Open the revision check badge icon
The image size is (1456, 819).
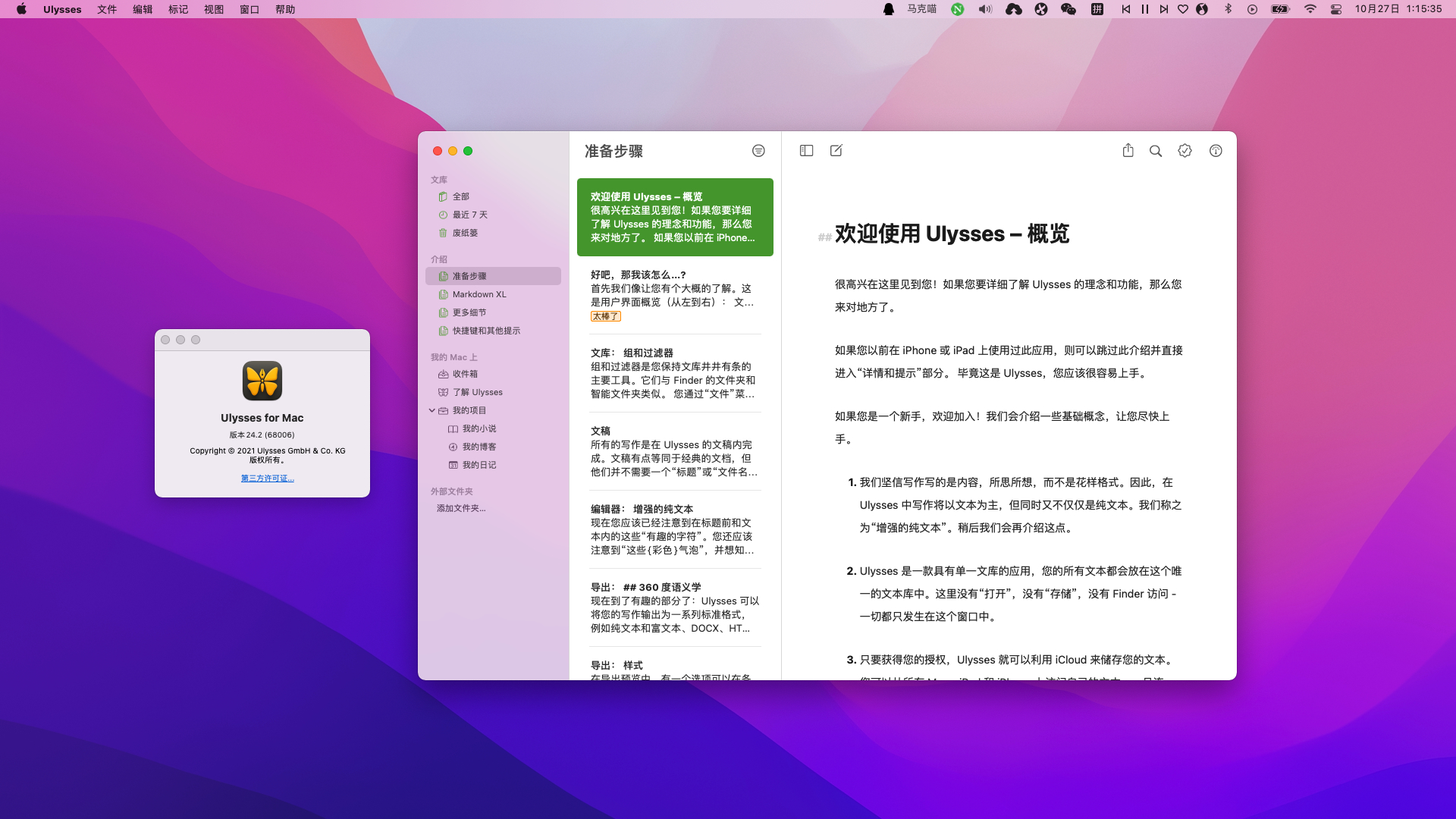tap(1185, 151)
